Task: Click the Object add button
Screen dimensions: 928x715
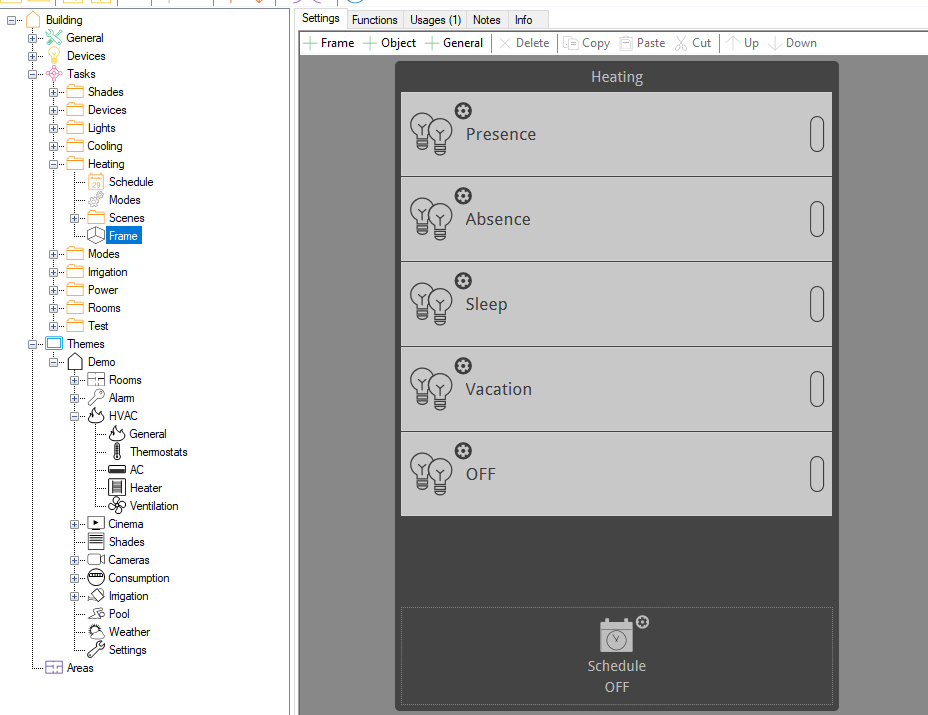Action: coord(389,43)
